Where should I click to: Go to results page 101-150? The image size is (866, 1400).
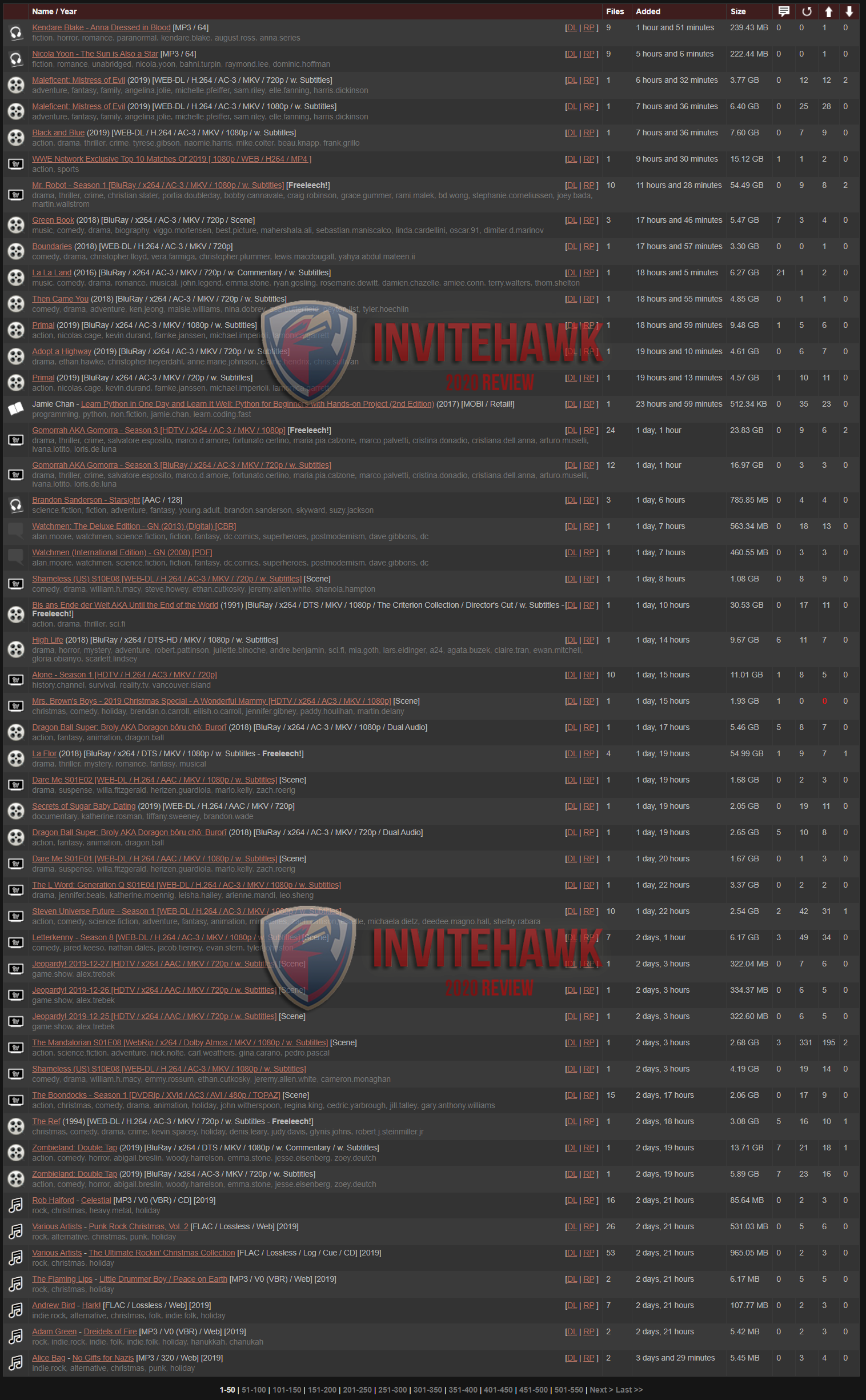287,1390
